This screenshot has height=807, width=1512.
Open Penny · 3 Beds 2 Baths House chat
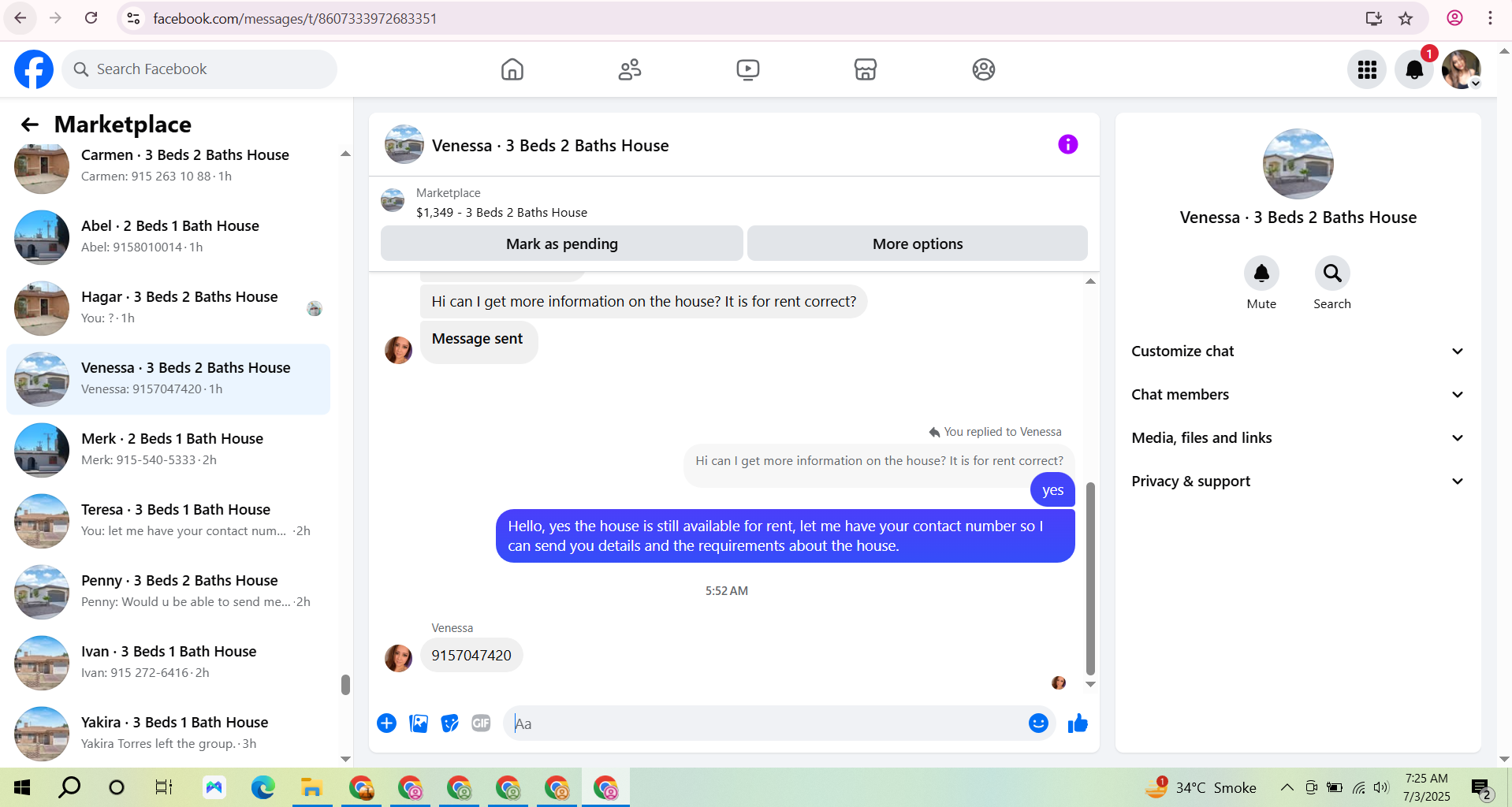click(x=168, y=591)
